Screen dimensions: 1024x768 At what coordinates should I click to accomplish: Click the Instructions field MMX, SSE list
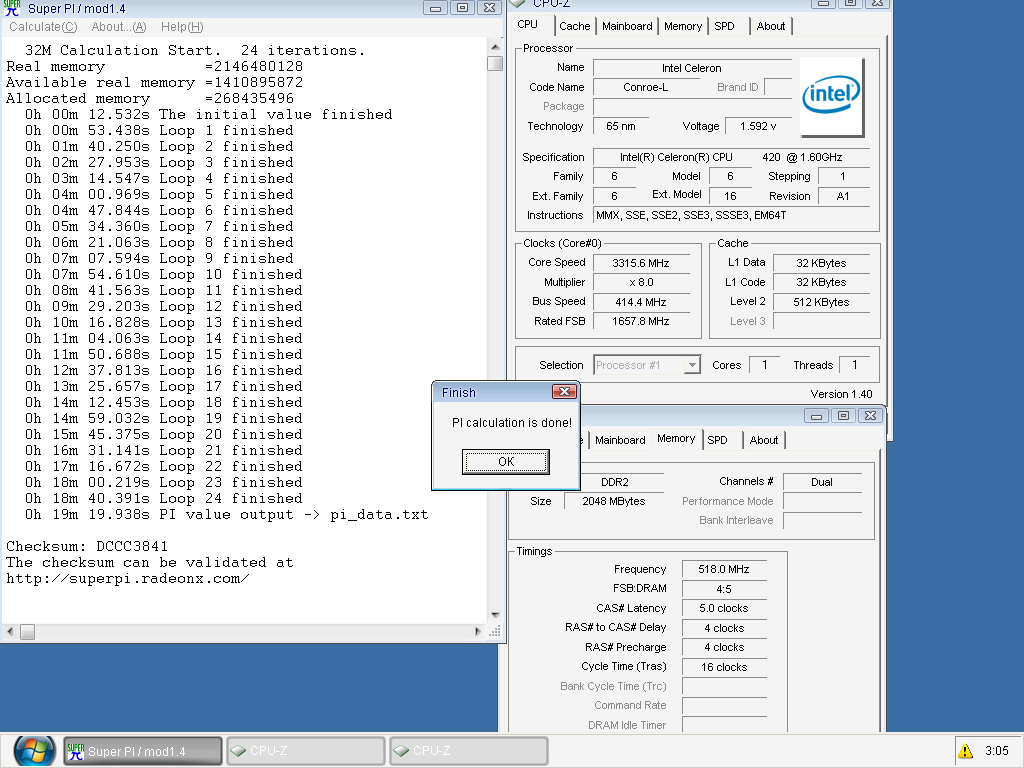tap(731, 216)
